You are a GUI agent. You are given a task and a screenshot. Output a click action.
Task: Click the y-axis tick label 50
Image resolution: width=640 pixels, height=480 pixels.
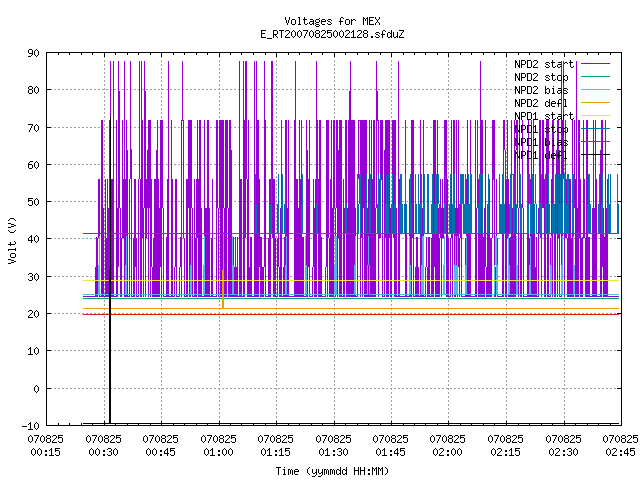click(33, 202)
